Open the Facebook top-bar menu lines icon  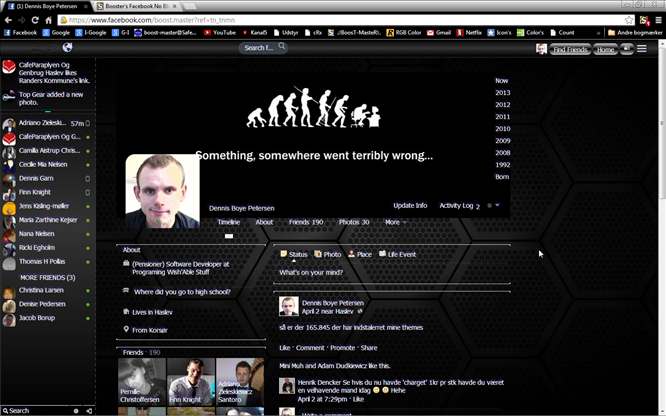click(x=642, y=48)
